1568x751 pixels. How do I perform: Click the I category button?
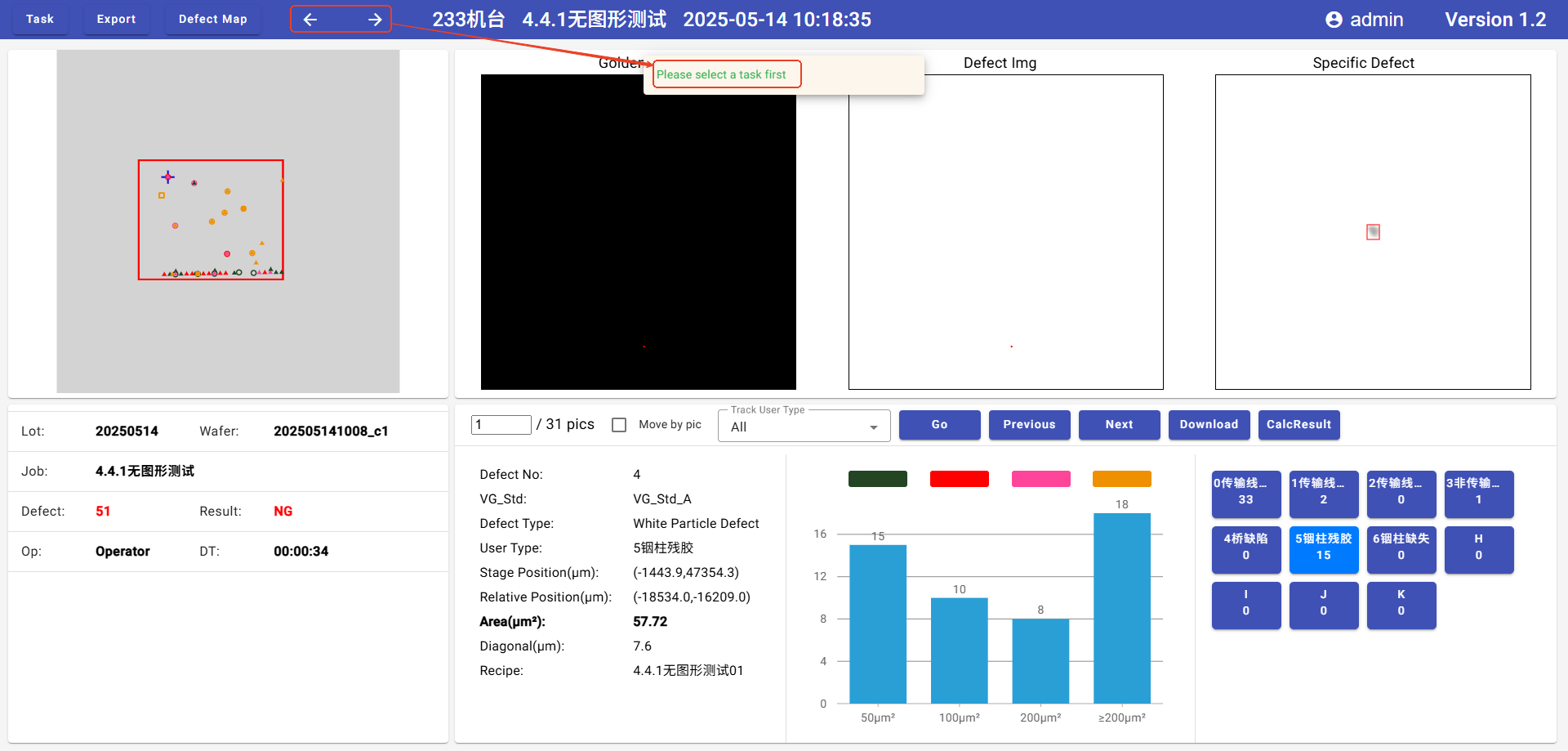pos(1246,605)
